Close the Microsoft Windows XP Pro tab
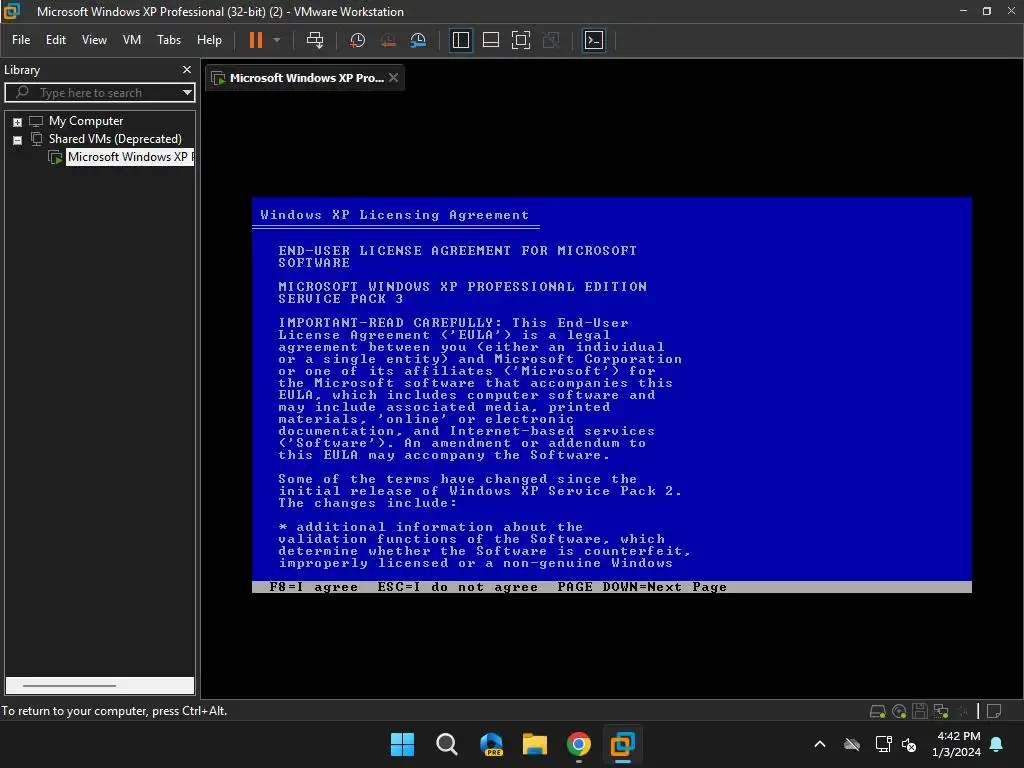Screen dimensions: 1024x768 coord(393,77)
